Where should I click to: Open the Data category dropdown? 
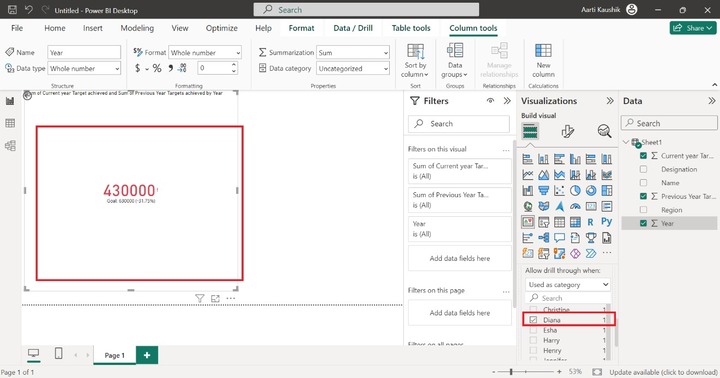click(353, 68)
